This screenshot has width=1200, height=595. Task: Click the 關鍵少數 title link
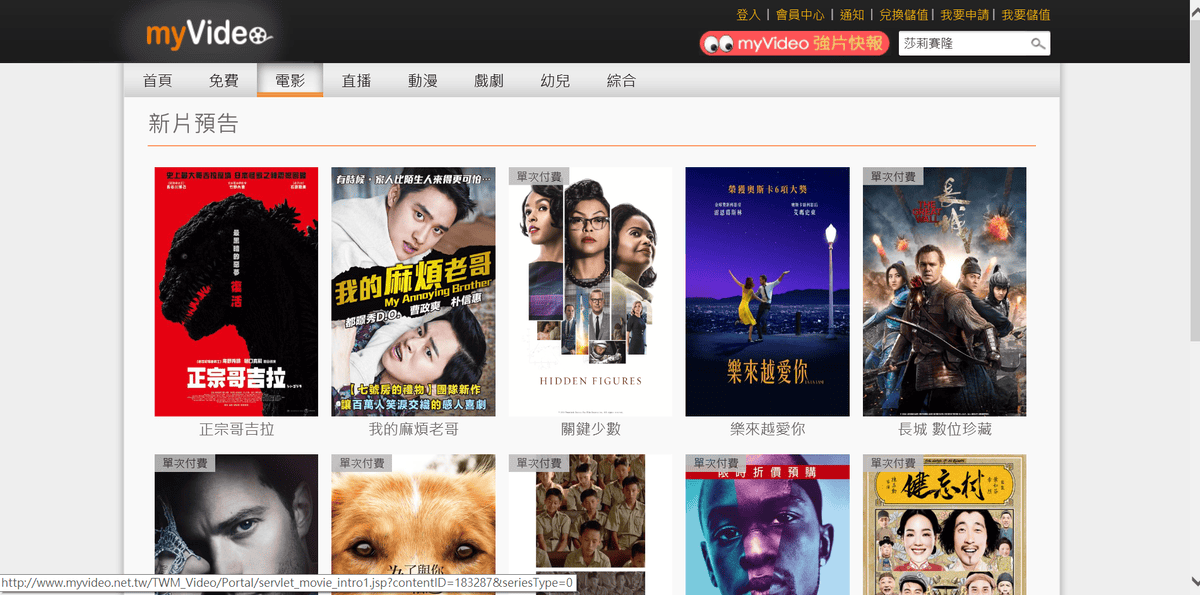pos(590,429)
